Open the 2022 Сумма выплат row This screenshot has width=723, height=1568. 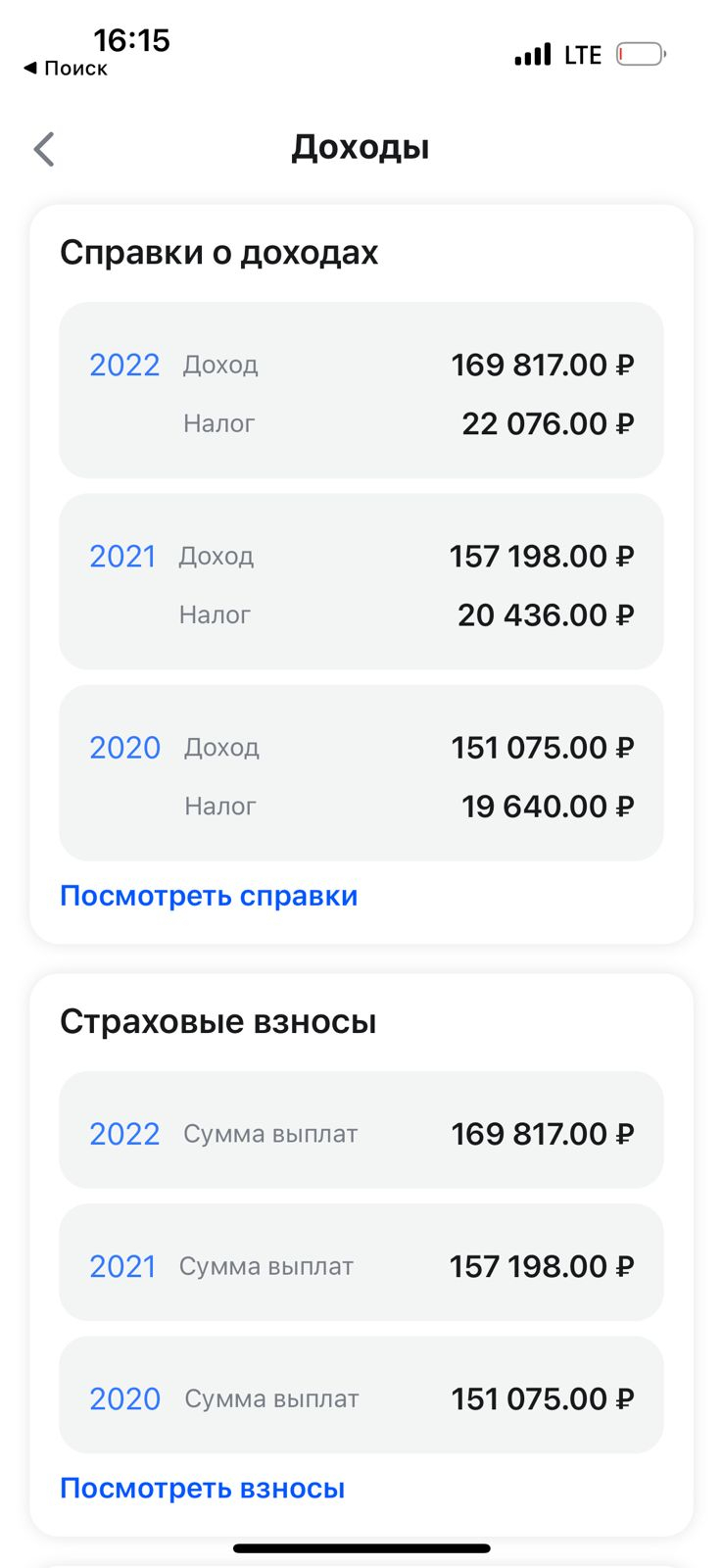pyautogui.click(x=361, y=1130)
